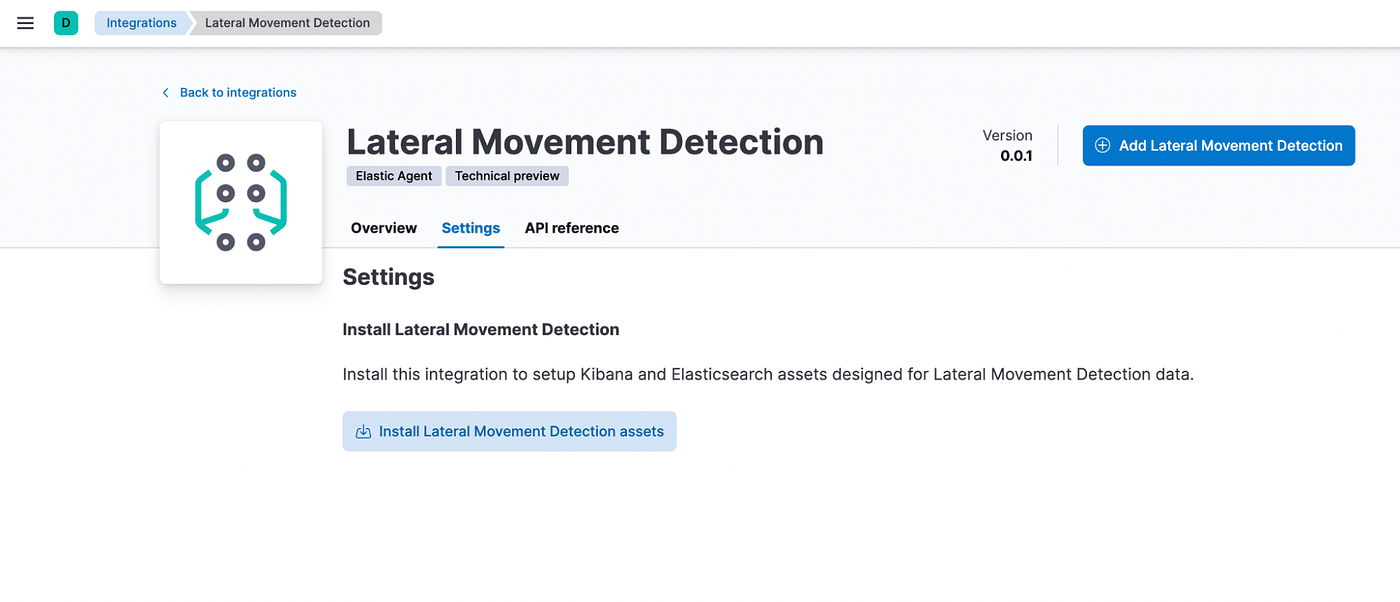Click Lateral Movement Detection breadcrumb
The image size is (1400, 602).
pos(287,23)
